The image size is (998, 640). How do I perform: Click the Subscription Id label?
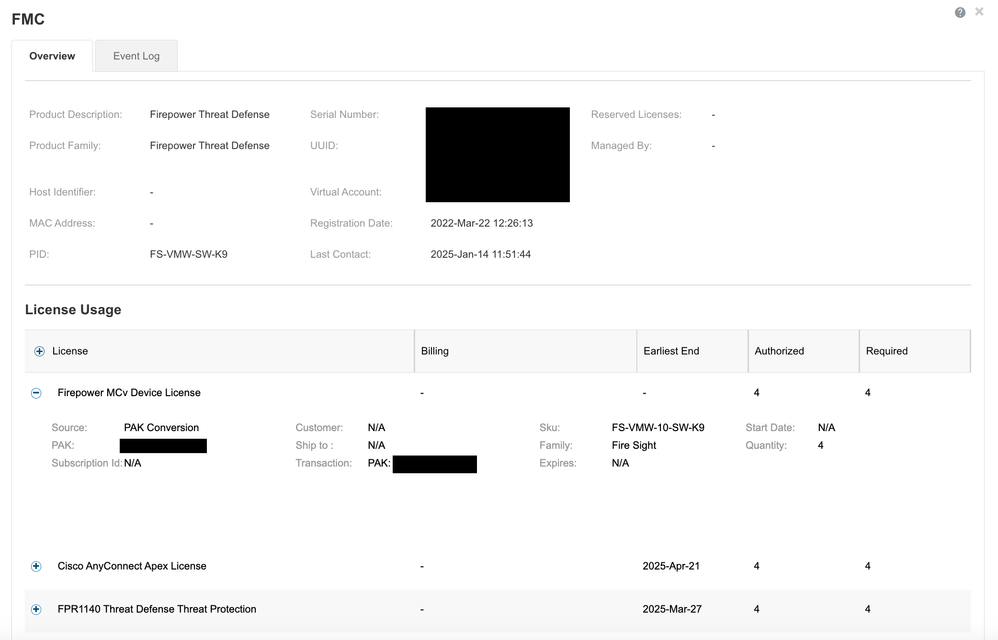[87, 463]
